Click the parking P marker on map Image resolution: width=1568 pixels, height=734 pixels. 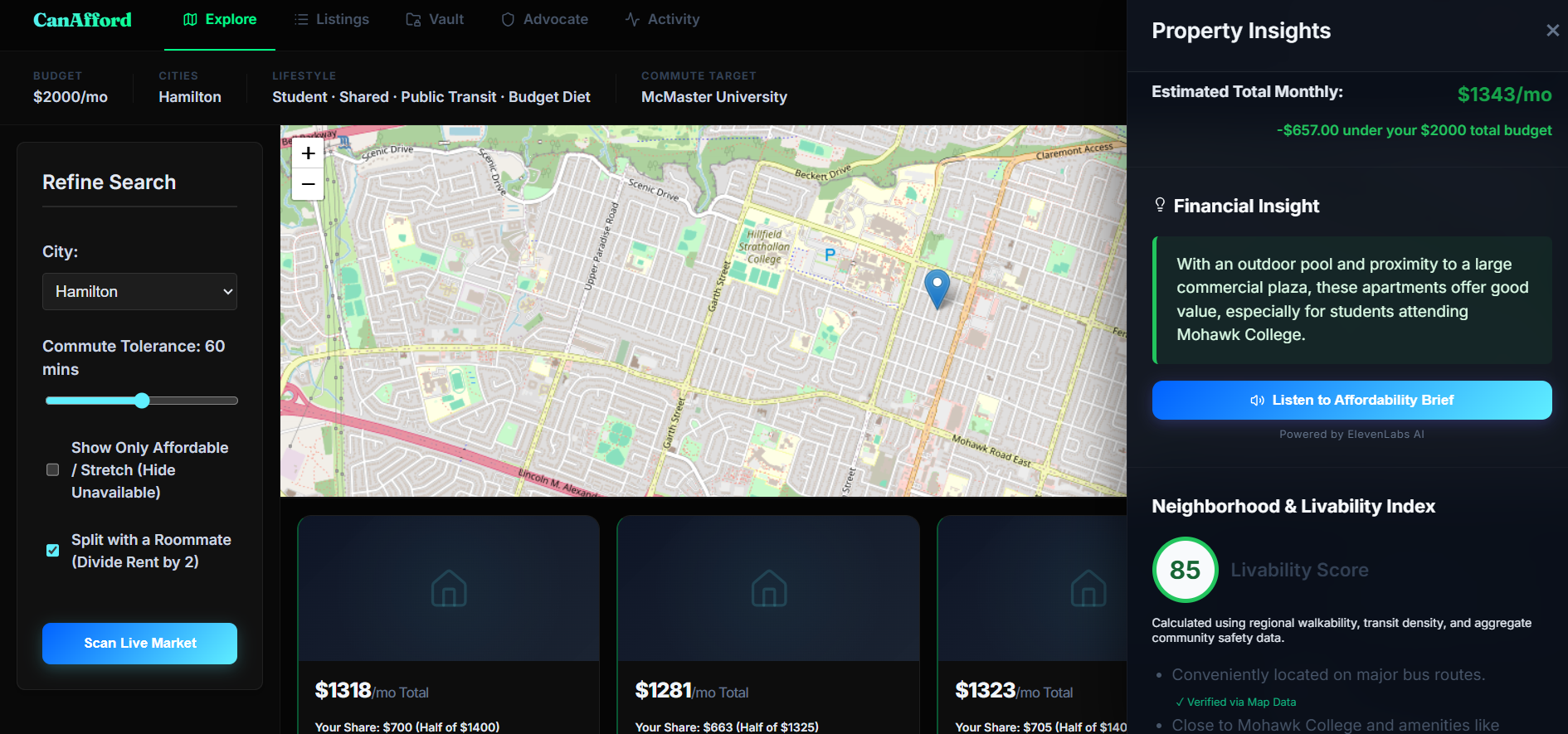pyautogui.click(x=830, y=255)
